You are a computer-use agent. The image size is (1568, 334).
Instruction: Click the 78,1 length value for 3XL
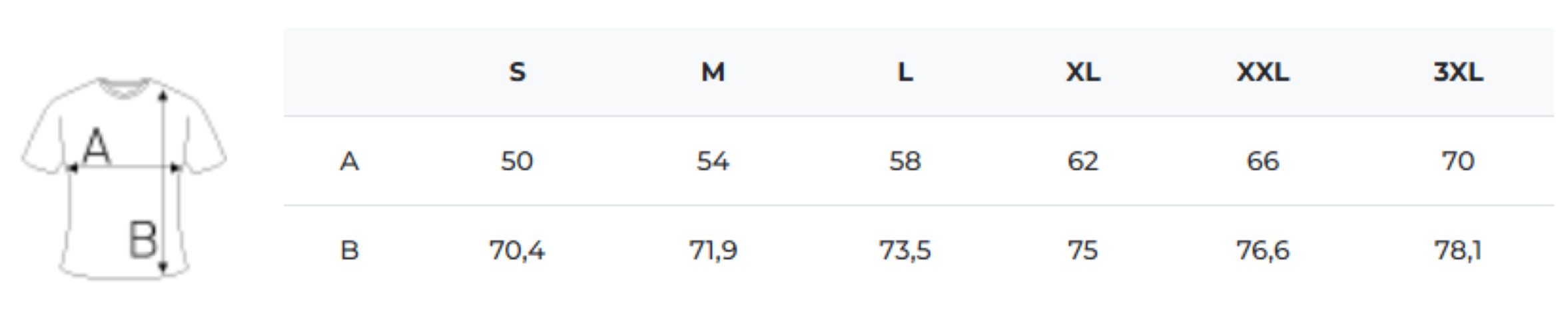click(x=1458, y=251)
